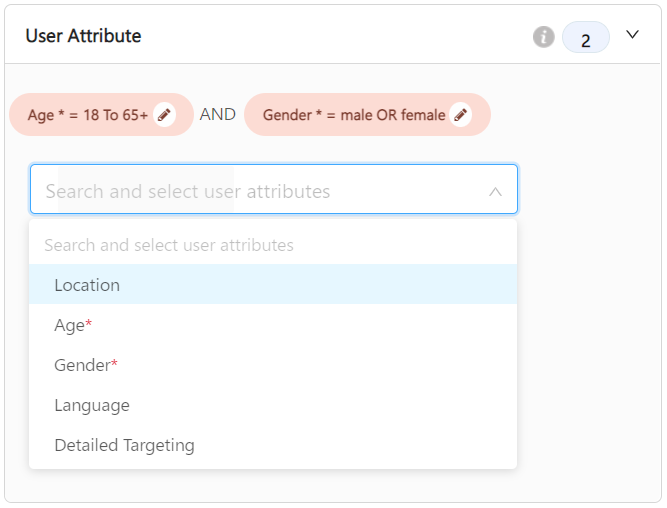Click the User Attribute section title
The height and width of the screenshot is (508, 667).
[x=83, y=36]
